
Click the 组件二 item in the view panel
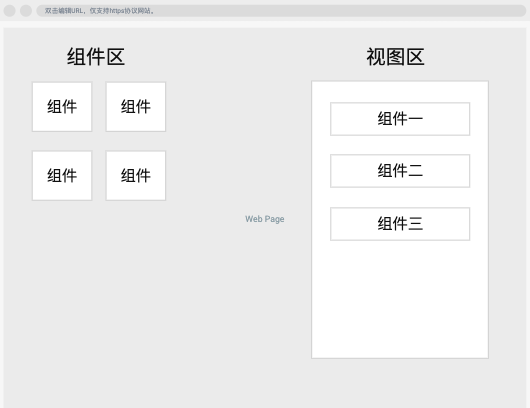click(400, 171)
